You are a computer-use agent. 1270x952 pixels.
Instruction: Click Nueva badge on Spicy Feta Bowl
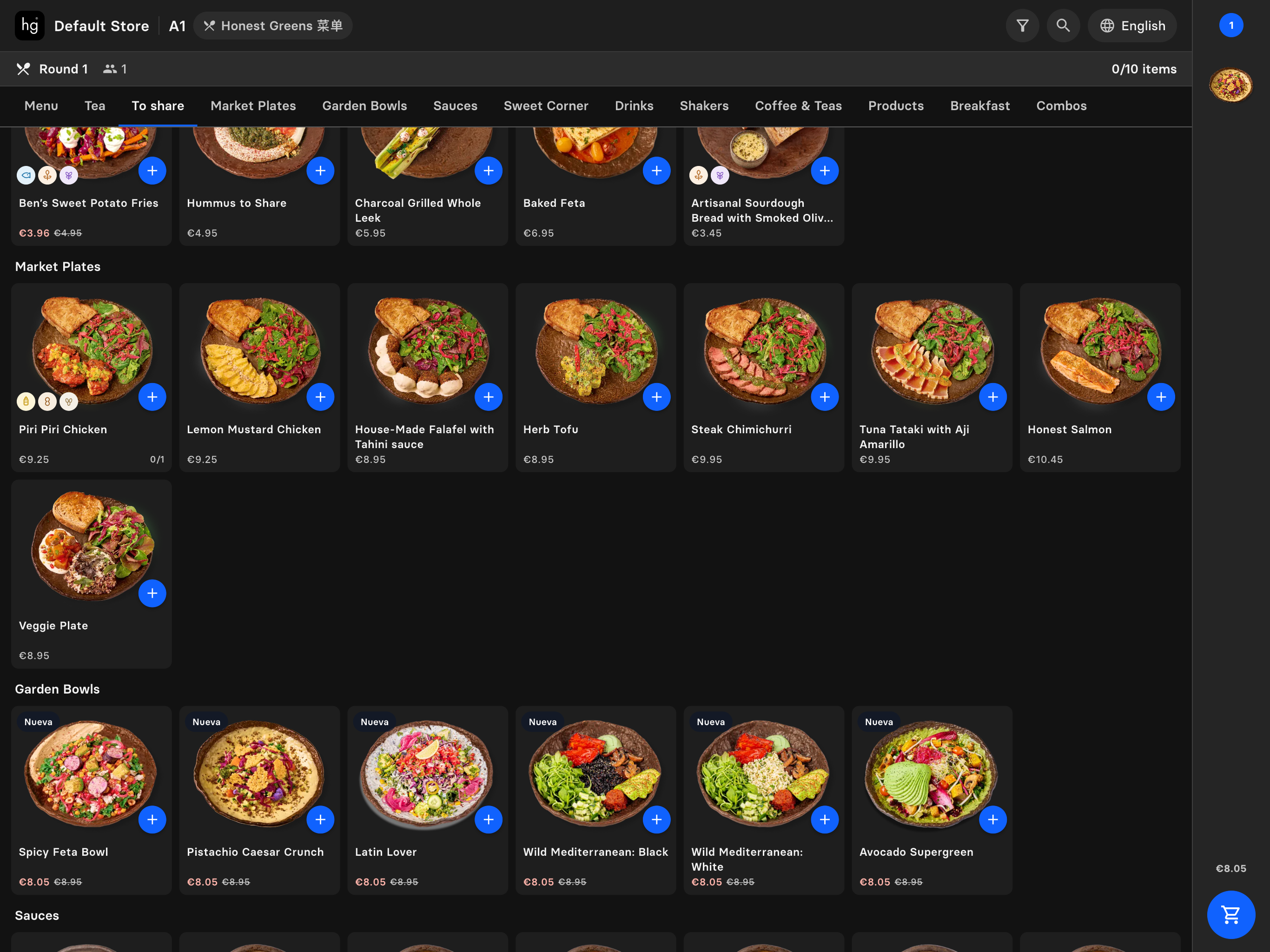tap(39, 722)
